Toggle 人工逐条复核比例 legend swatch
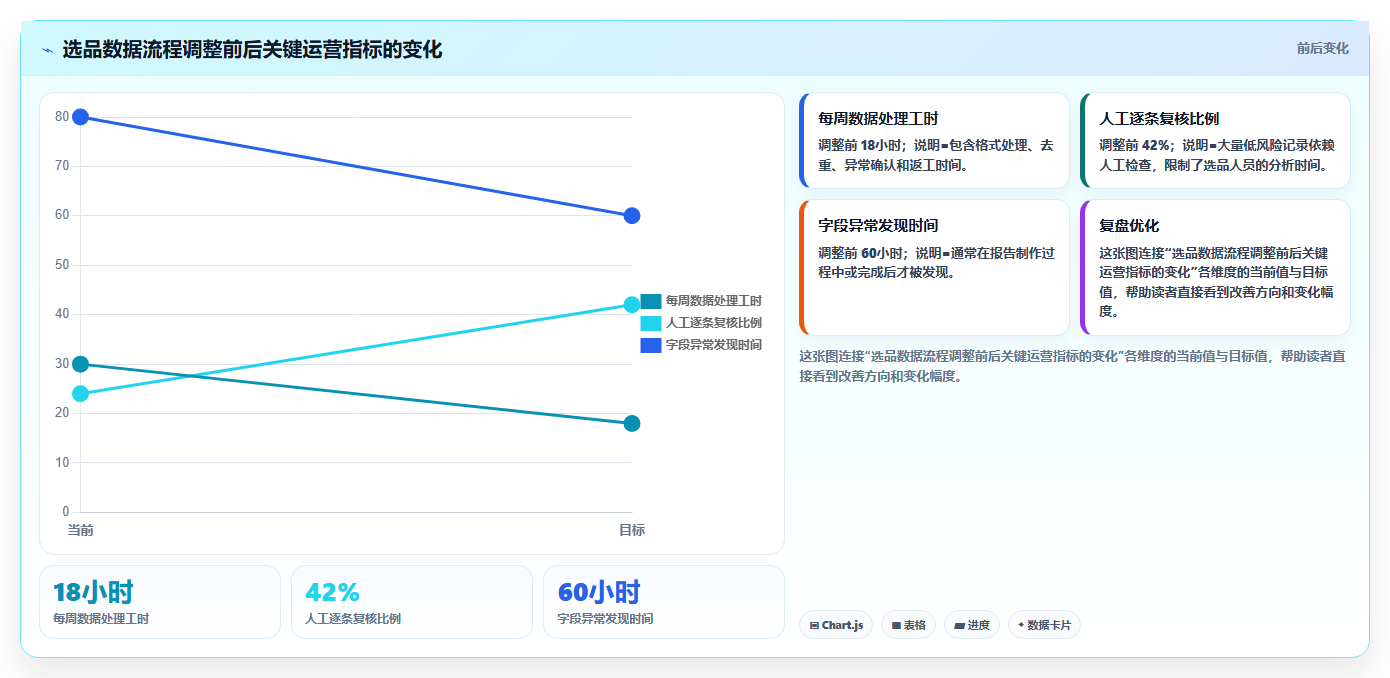 tap(650, 323)
